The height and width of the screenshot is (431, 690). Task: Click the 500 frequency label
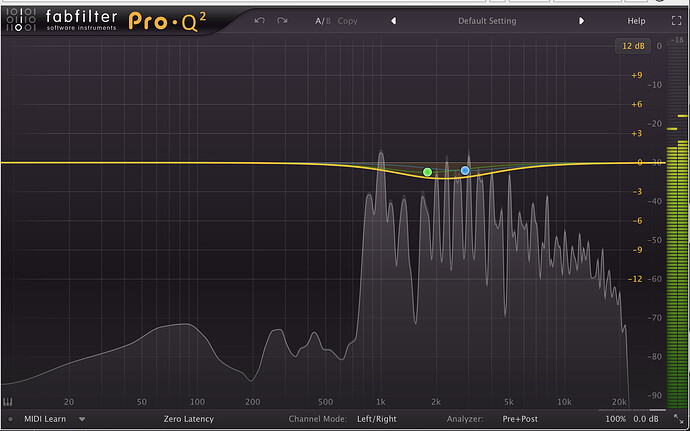(x=326, y=402)
